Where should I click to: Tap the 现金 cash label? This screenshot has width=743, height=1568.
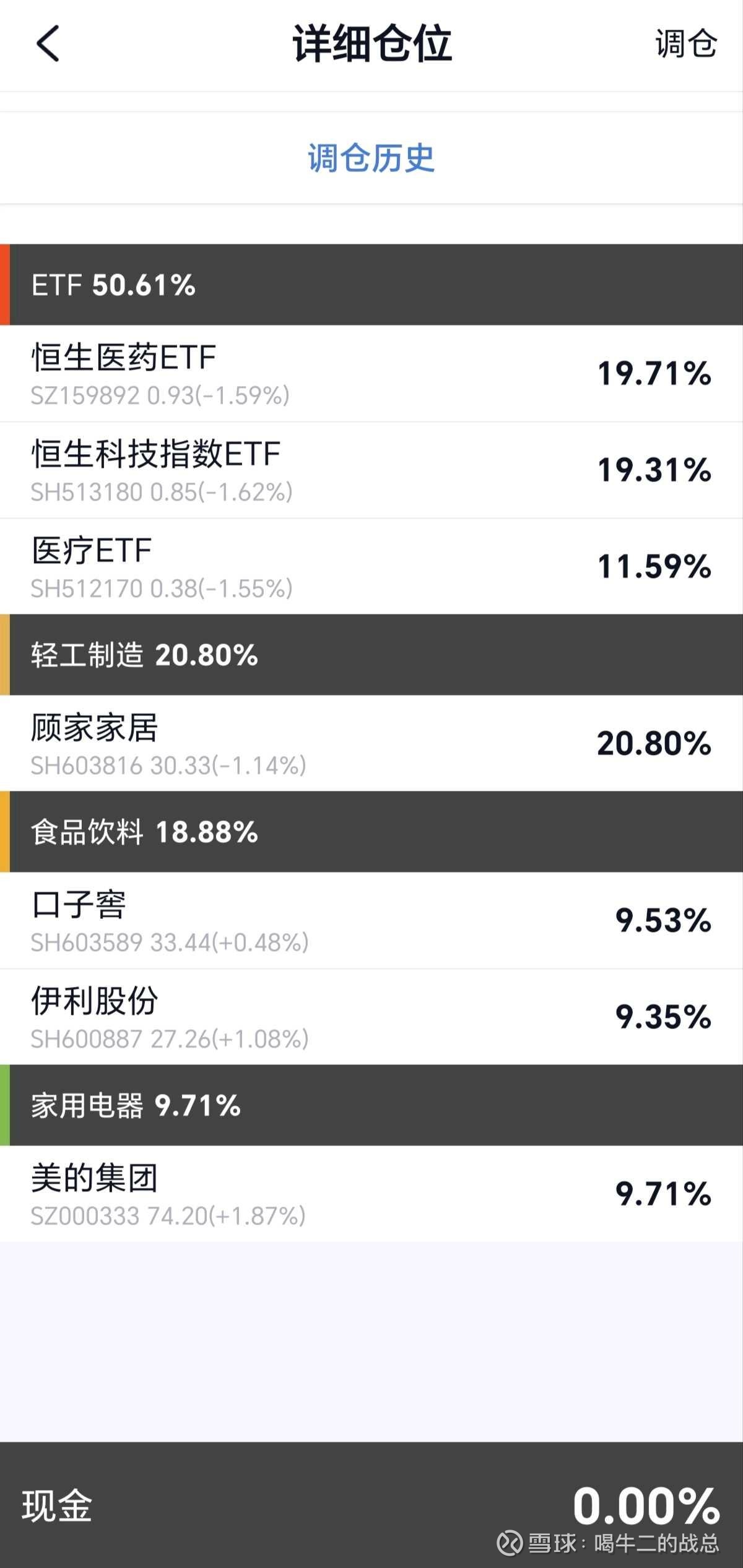[x=57, y=1505]
